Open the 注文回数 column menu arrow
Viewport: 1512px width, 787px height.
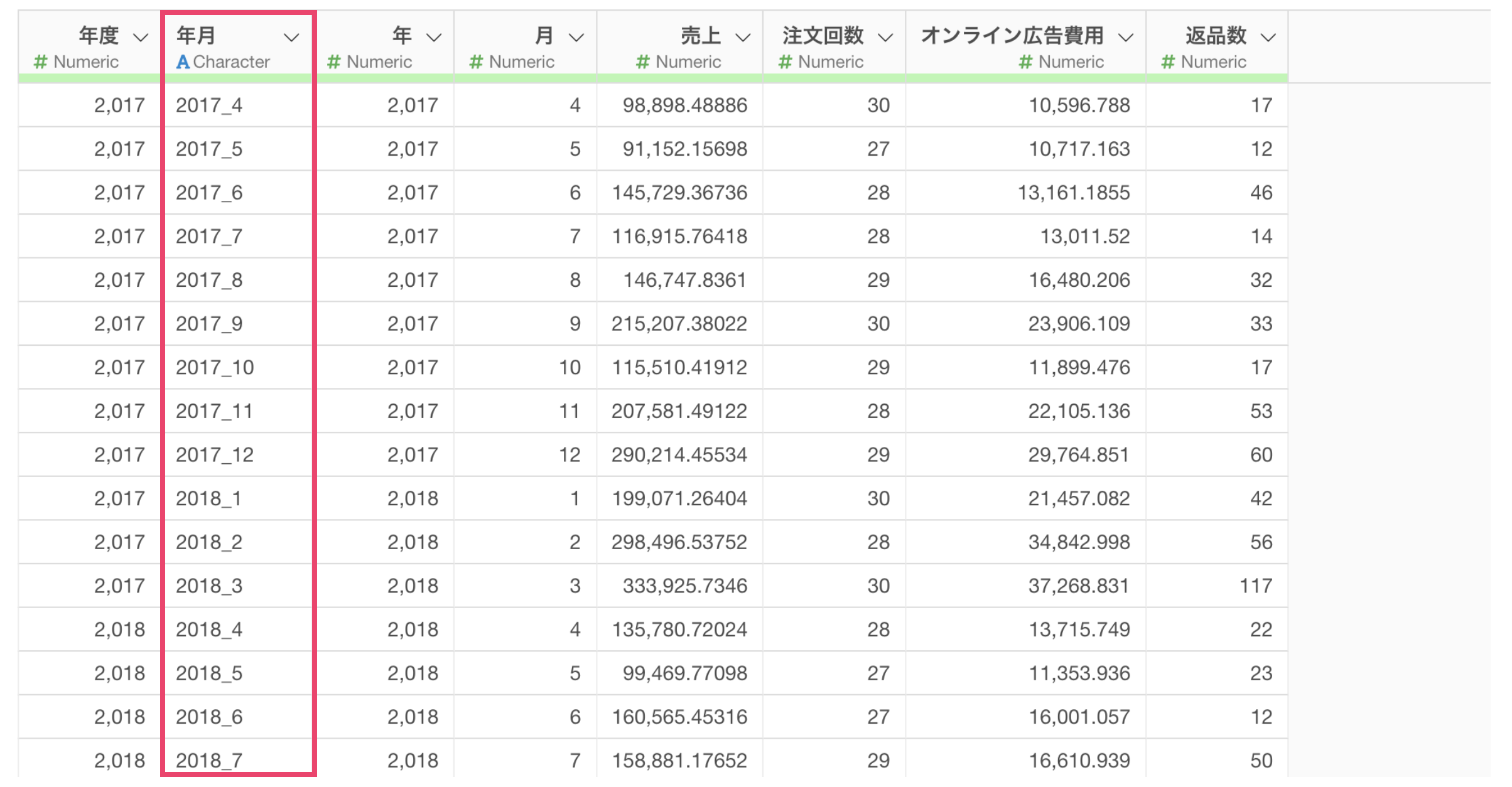click(885, 38)
